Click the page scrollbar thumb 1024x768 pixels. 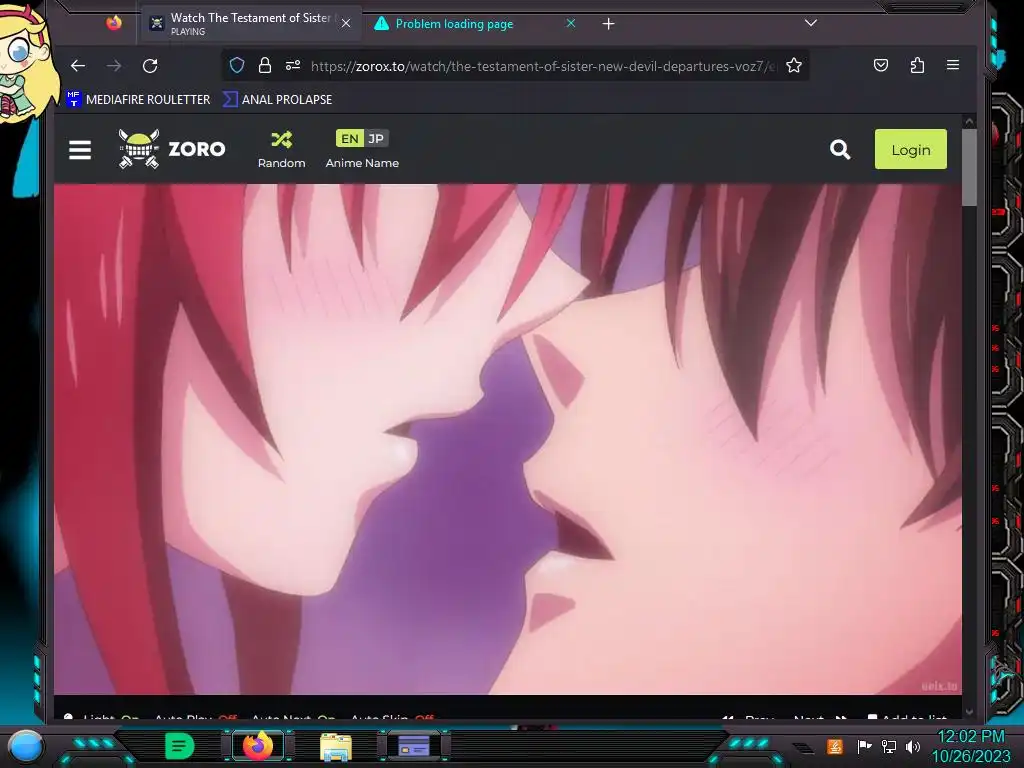click(x=969, y=167)
